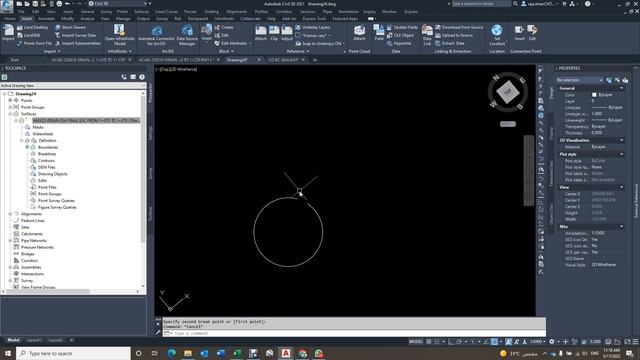
Task: Toggle polar tracking in status bar
Action: click(459, 342)
